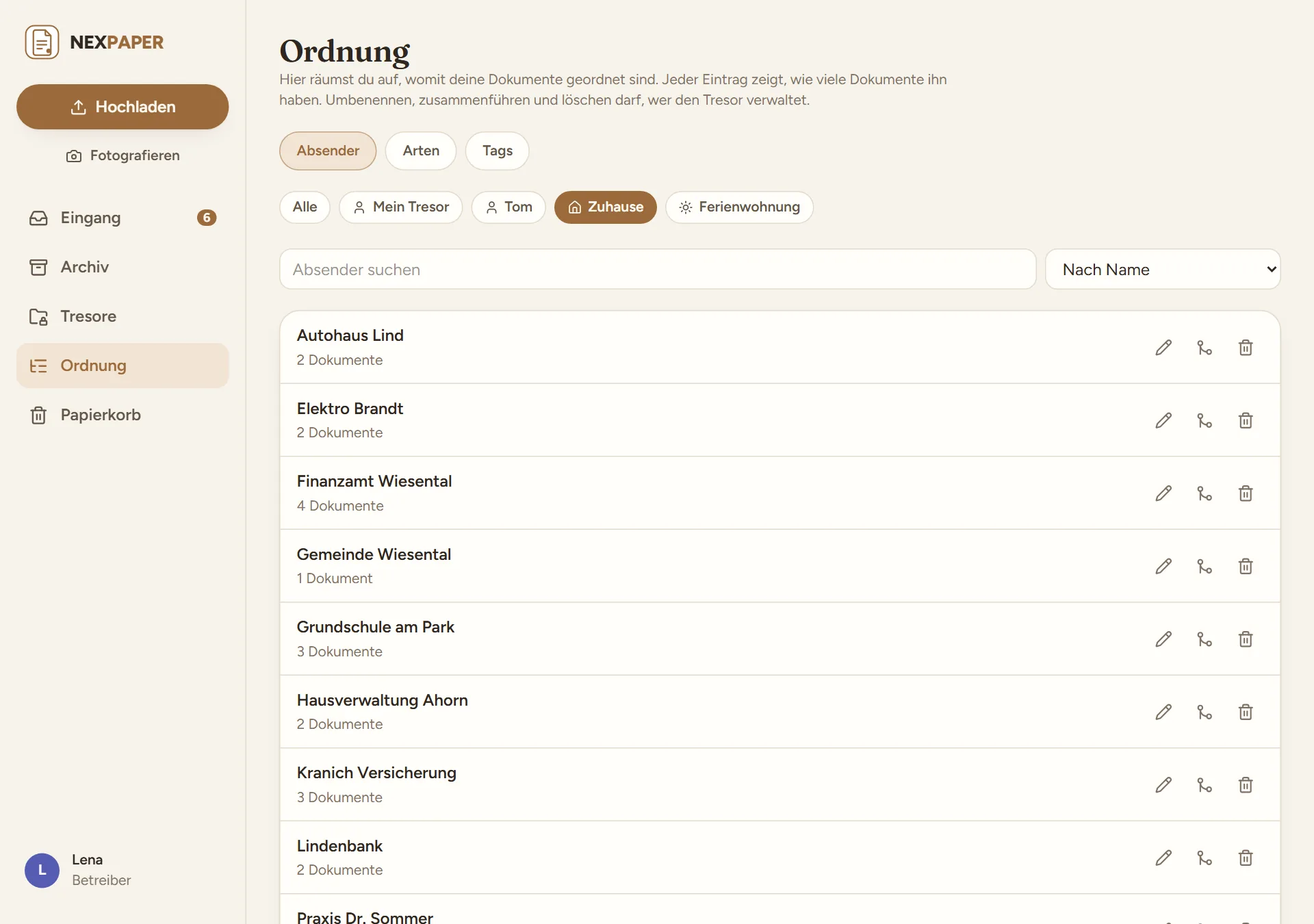
Task: Click the Eingang badge showing 6
Action: click(207, 218)
